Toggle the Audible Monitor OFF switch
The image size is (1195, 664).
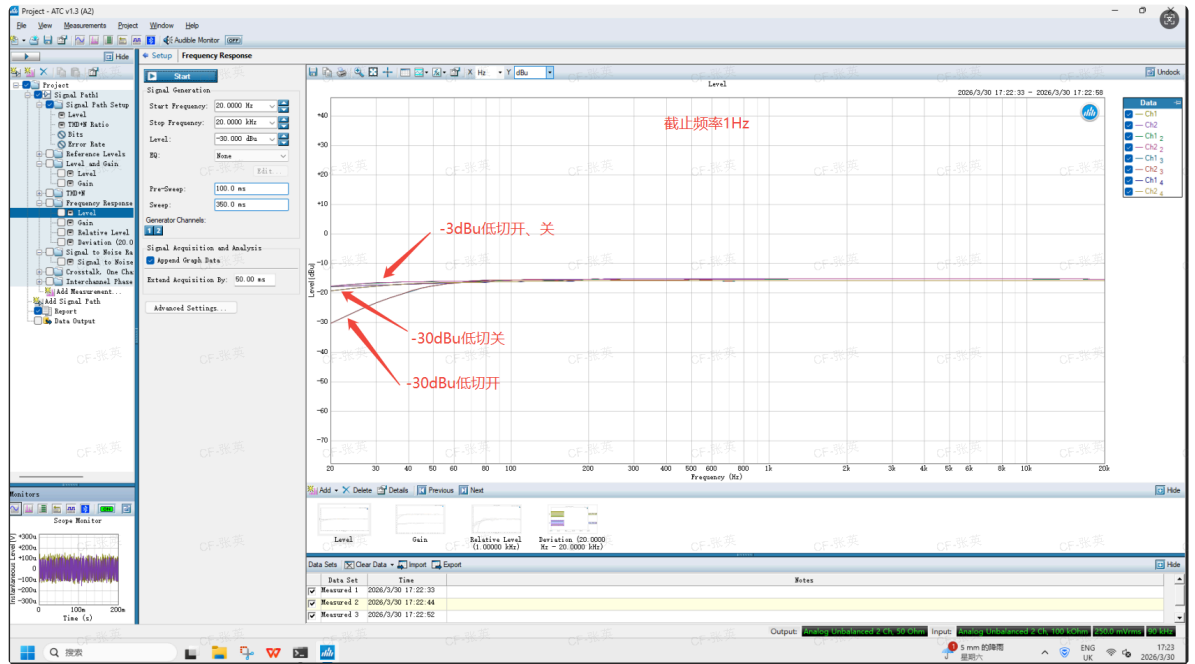coord(234,40)
